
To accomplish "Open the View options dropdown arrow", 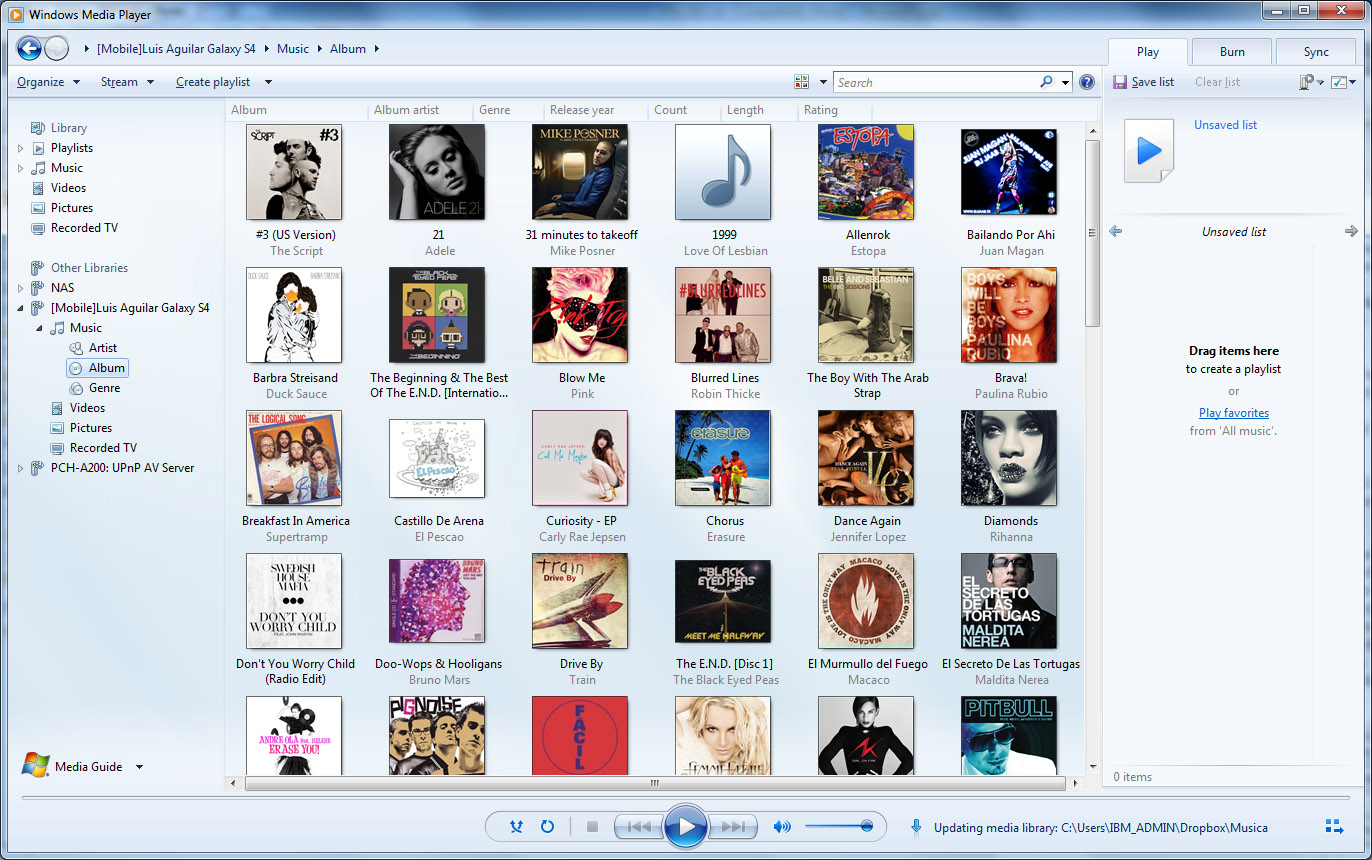I will pyautogui.click(x=824, y=82).
